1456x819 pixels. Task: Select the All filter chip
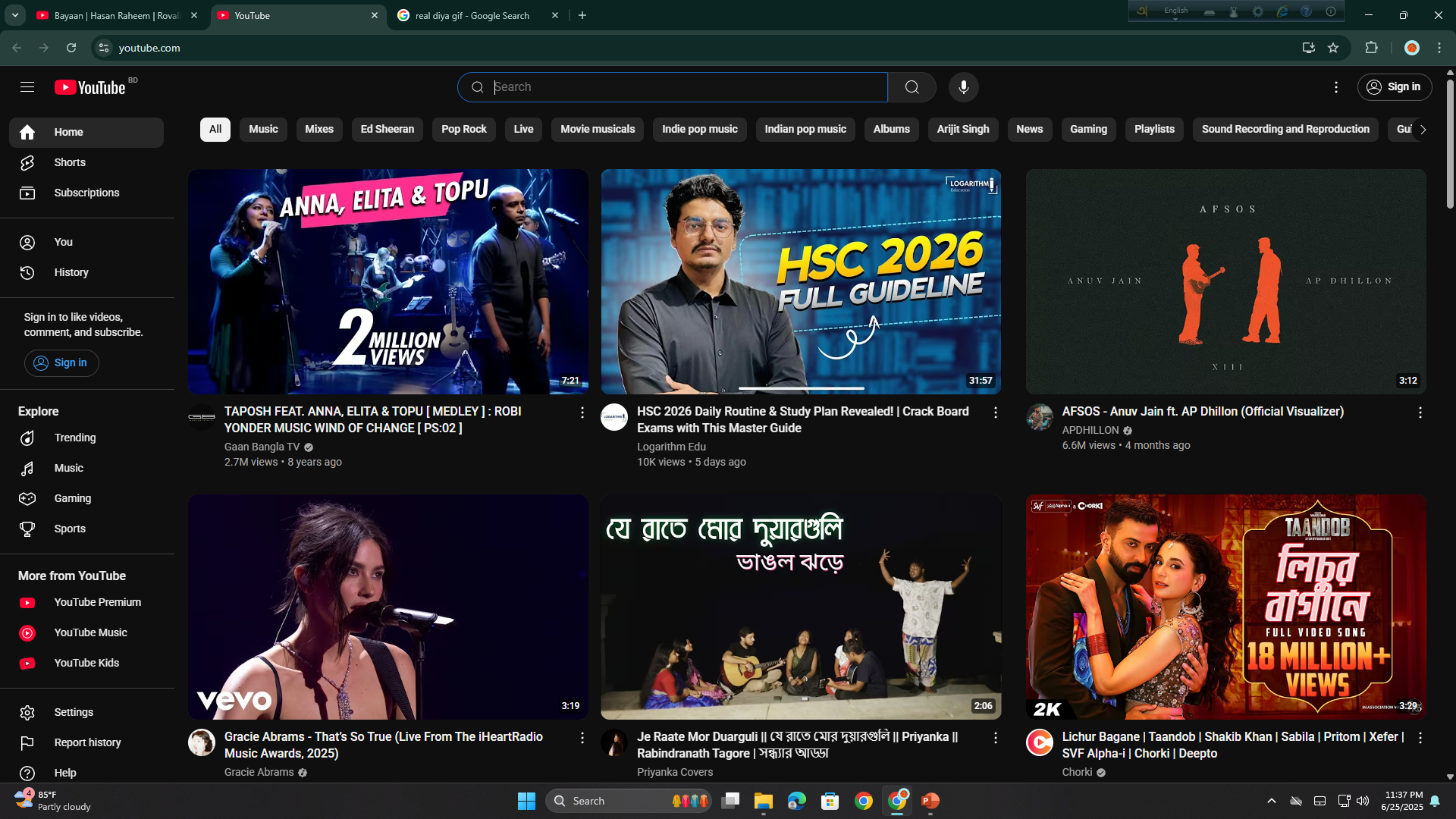(x=215, y=130)
